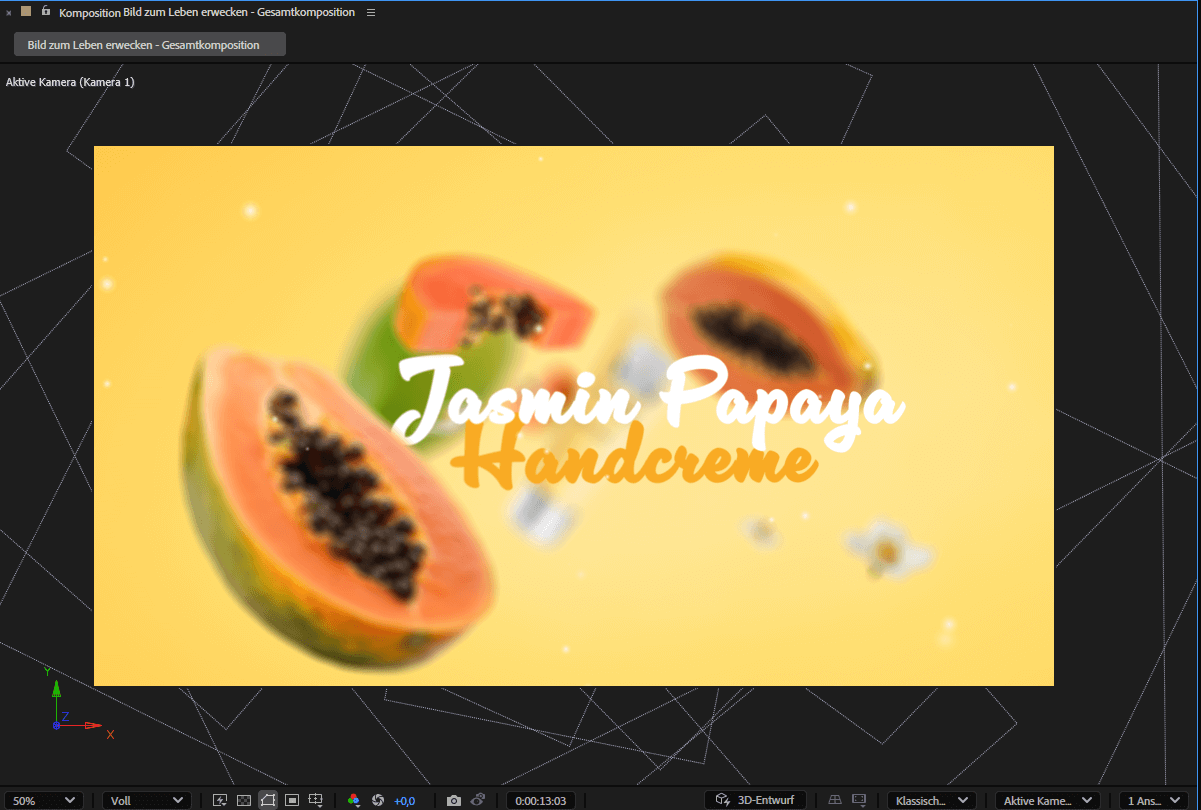Select the Gesamtkomposition breadcrumb tab

(x=150, y=45)
